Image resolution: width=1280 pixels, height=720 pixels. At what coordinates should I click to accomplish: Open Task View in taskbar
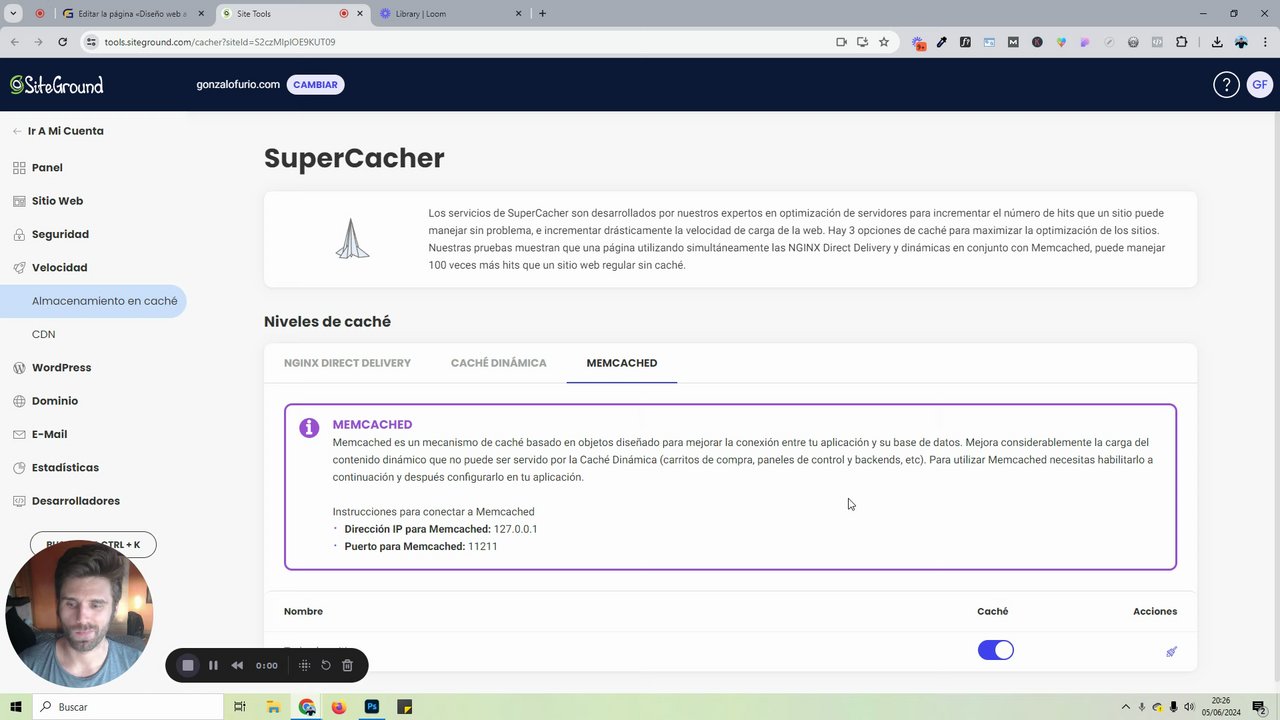click(240, 707)
